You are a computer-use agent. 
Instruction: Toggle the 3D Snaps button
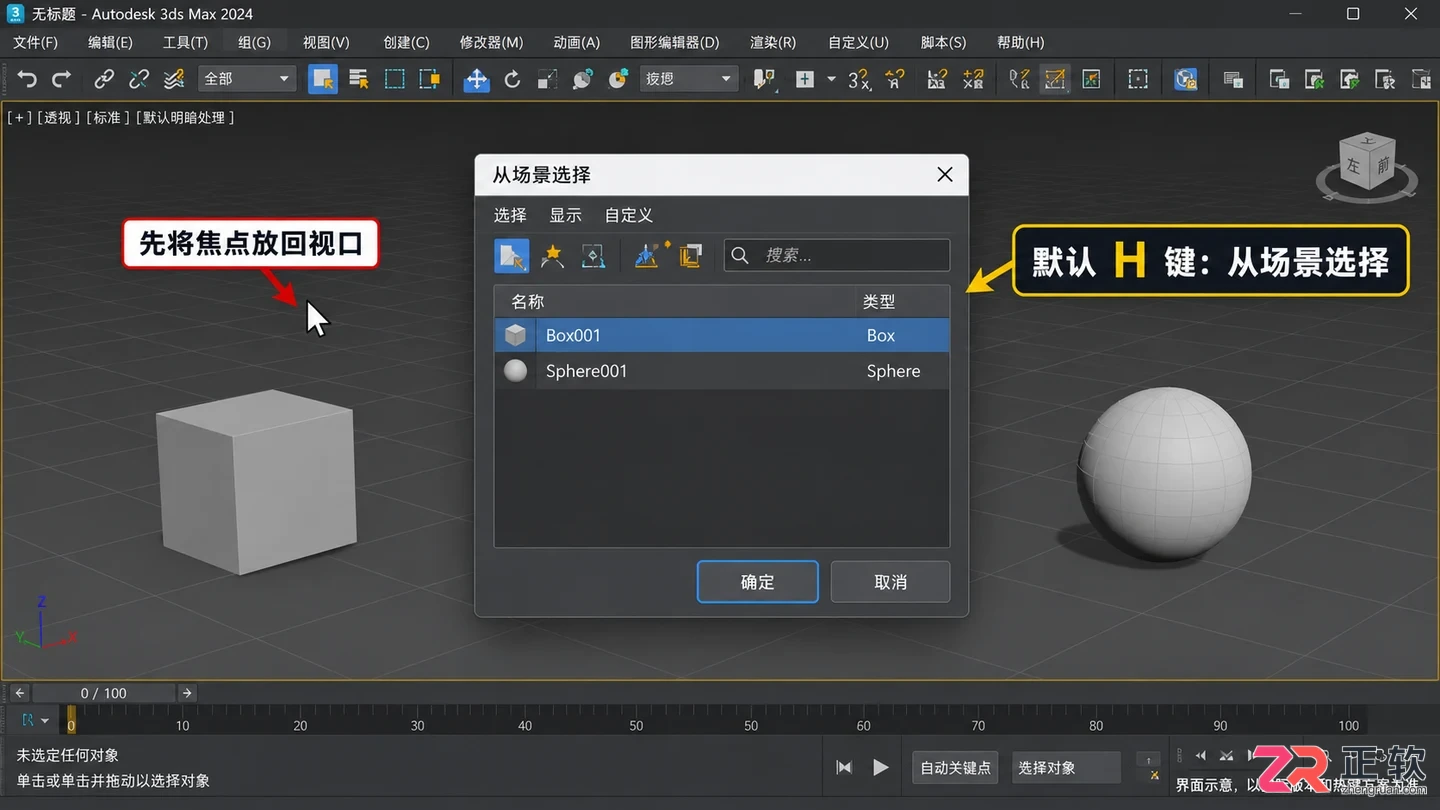(x=859, y=79)
